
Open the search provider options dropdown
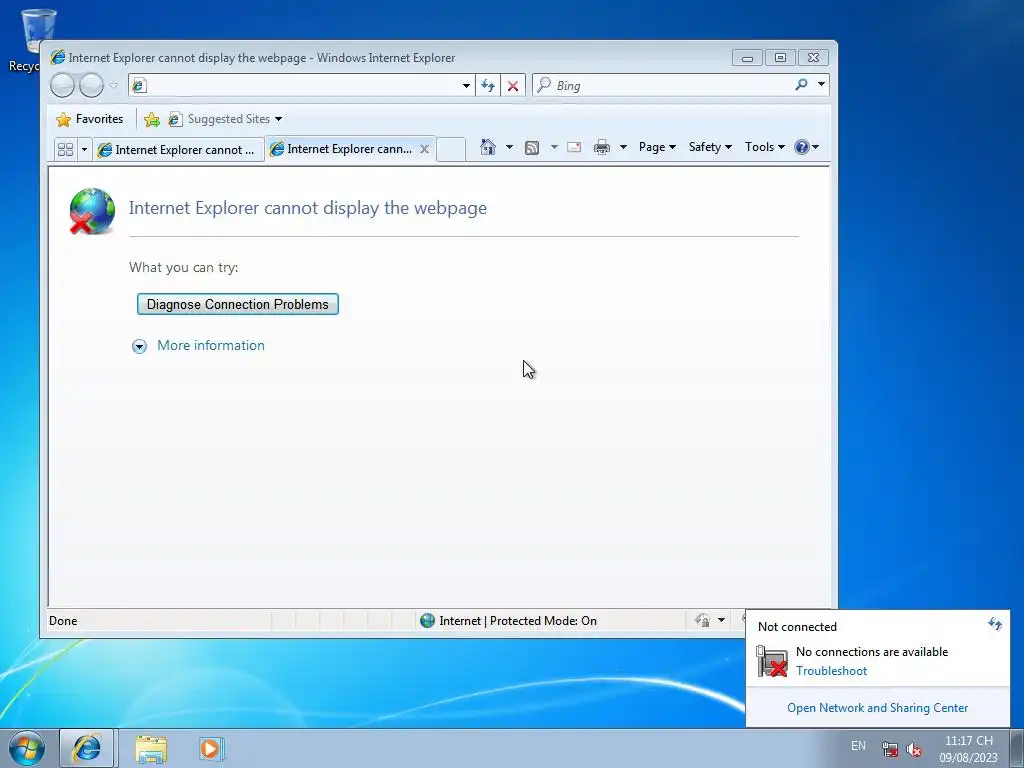[822, 84]
